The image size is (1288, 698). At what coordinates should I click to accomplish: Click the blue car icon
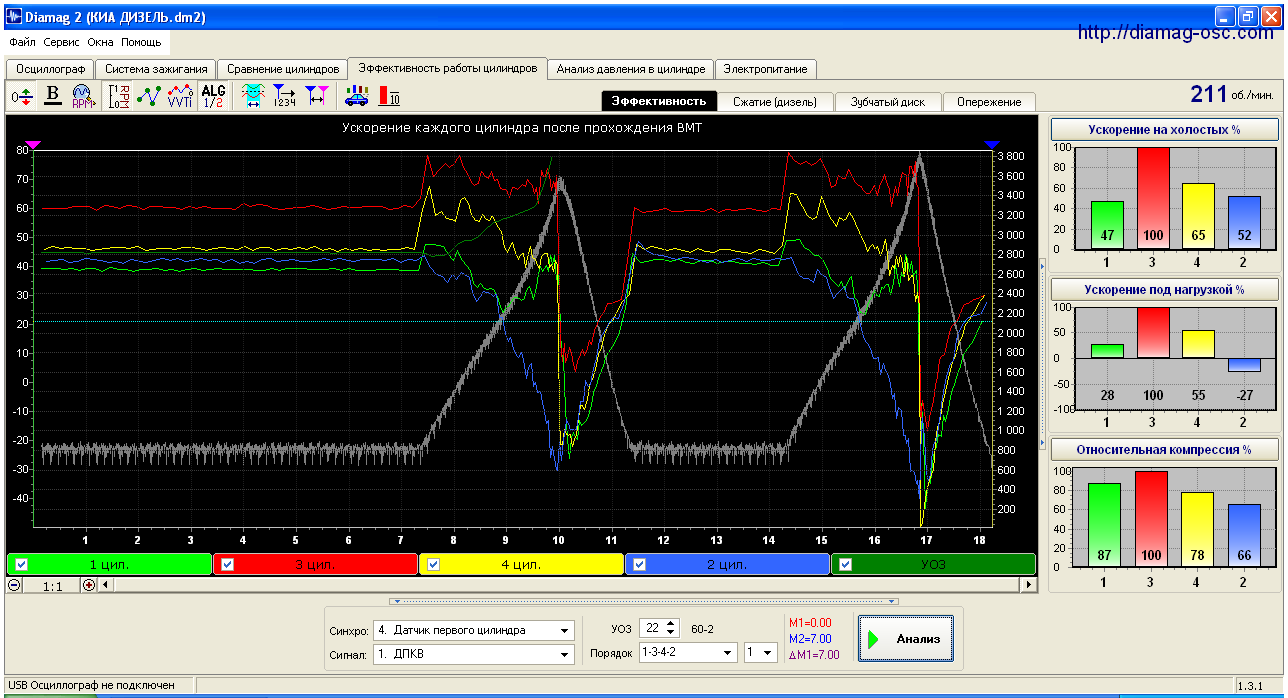click(356, 96)
